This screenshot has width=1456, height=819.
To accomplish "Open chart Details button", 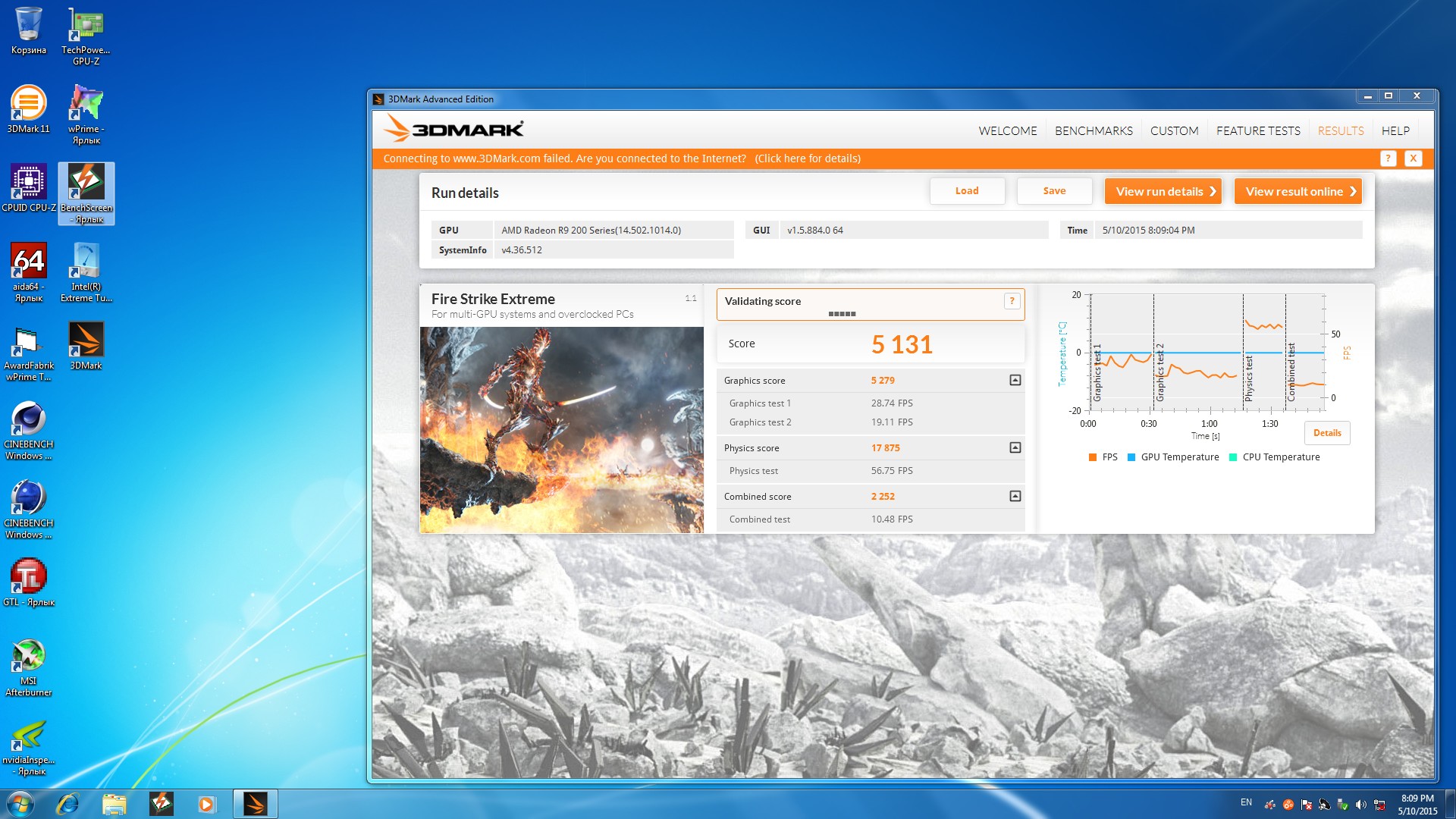I will [x=1327, y=433].
